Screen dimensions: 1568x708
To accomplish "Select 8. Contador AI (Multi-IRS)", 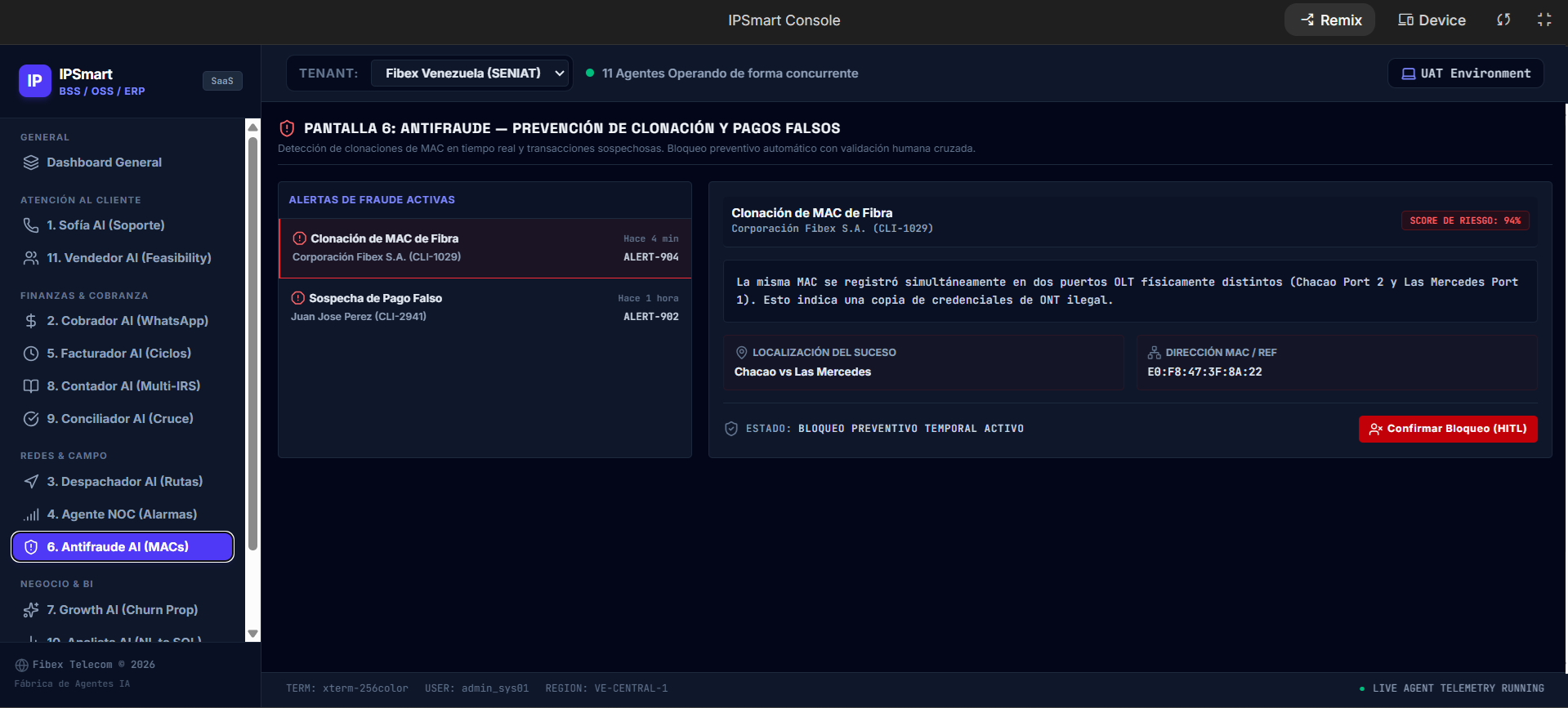I will 123,386.
